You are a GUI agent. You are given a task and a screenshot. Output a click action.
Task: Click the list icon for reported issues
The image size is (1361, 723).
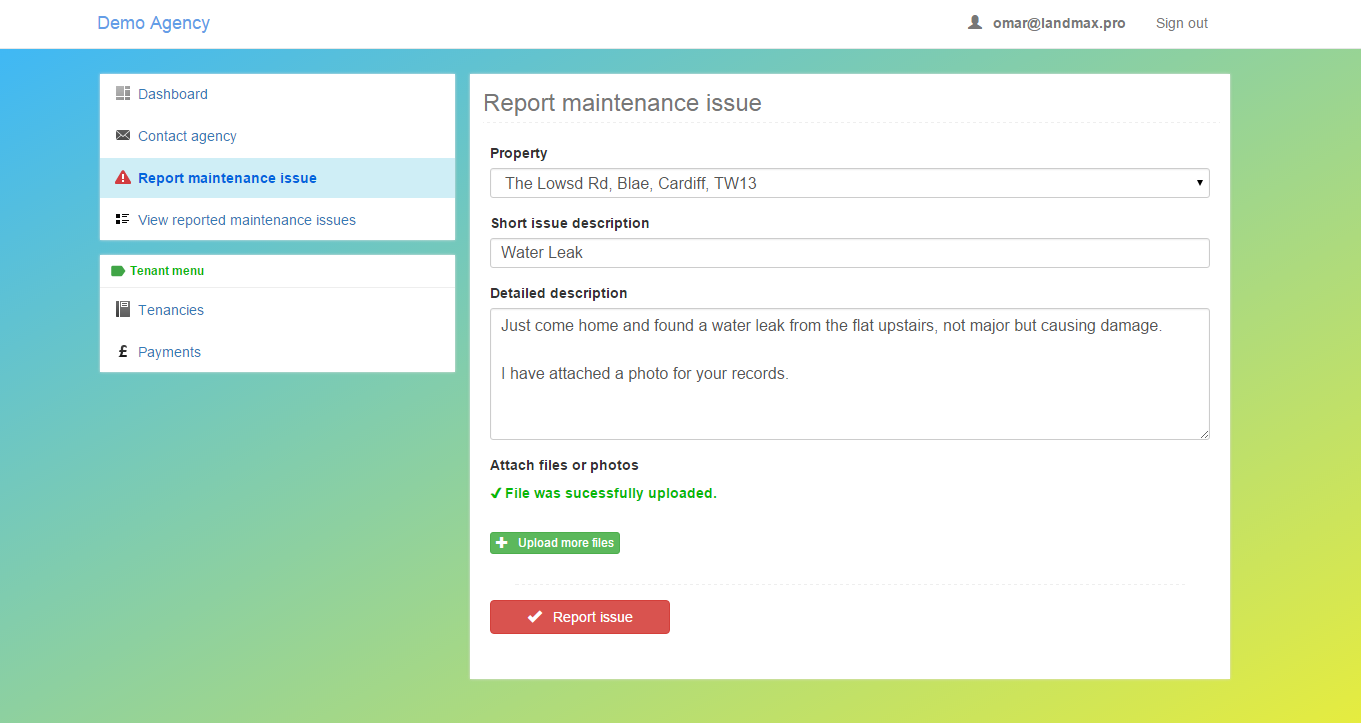(123, 220)
